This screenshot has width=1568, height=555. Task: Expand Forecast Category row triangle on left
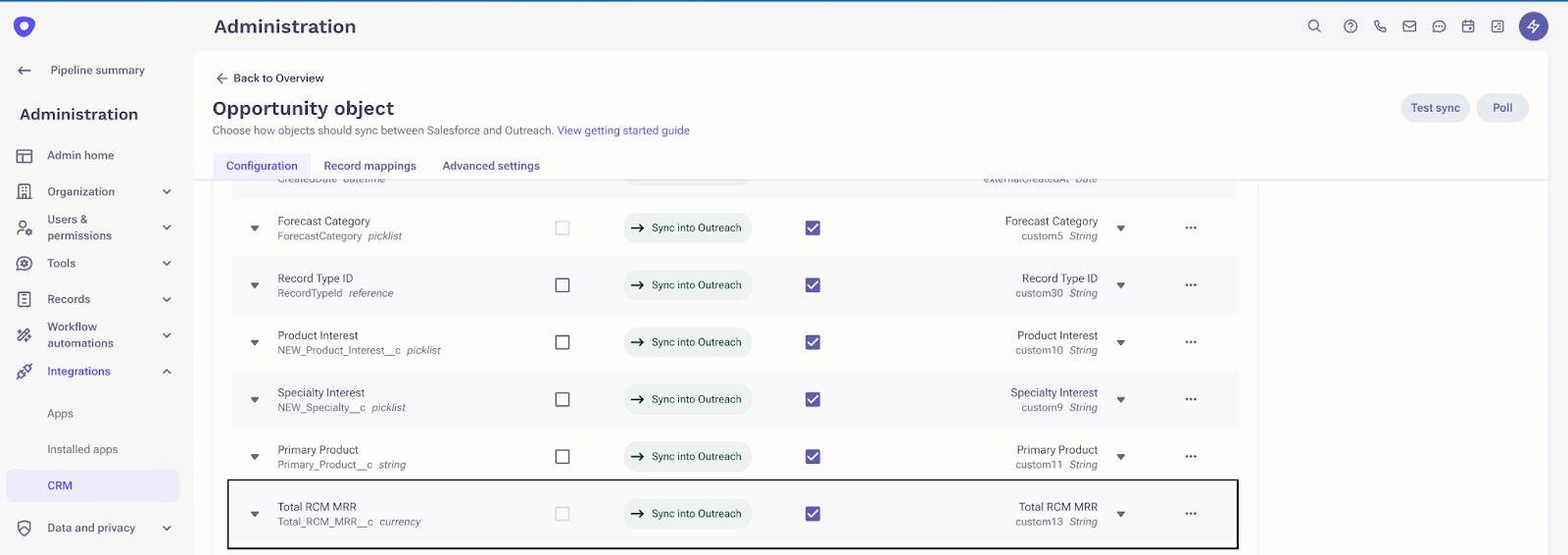[255, 228]
